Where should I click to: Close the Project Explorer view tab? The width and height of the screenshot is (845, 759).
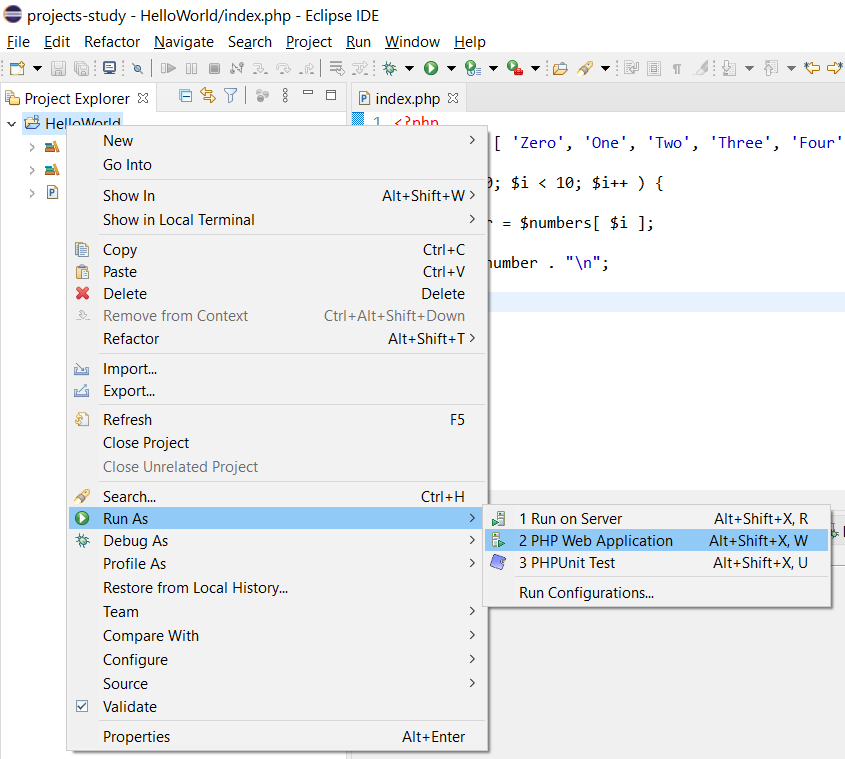coord(143,98)
